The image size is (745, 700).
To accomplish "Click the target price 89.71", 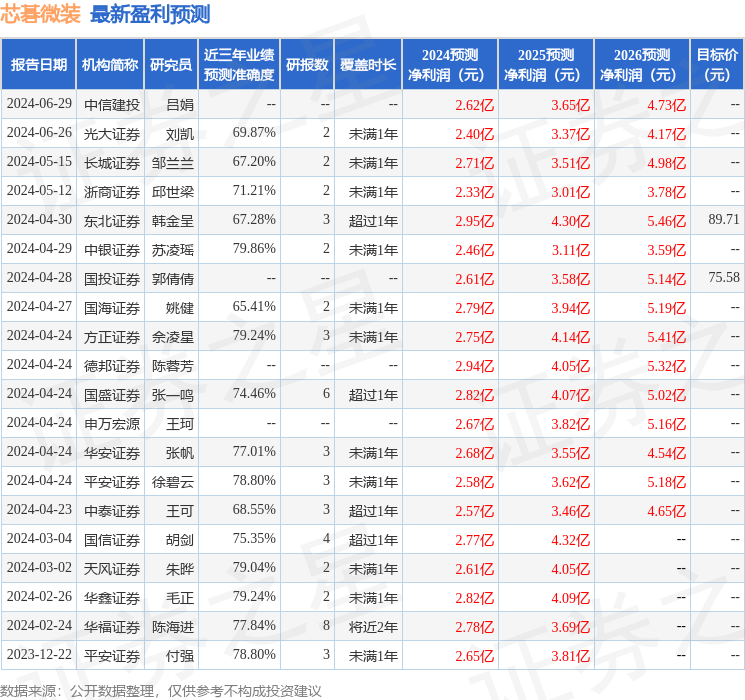I will (x=724, y=219).
